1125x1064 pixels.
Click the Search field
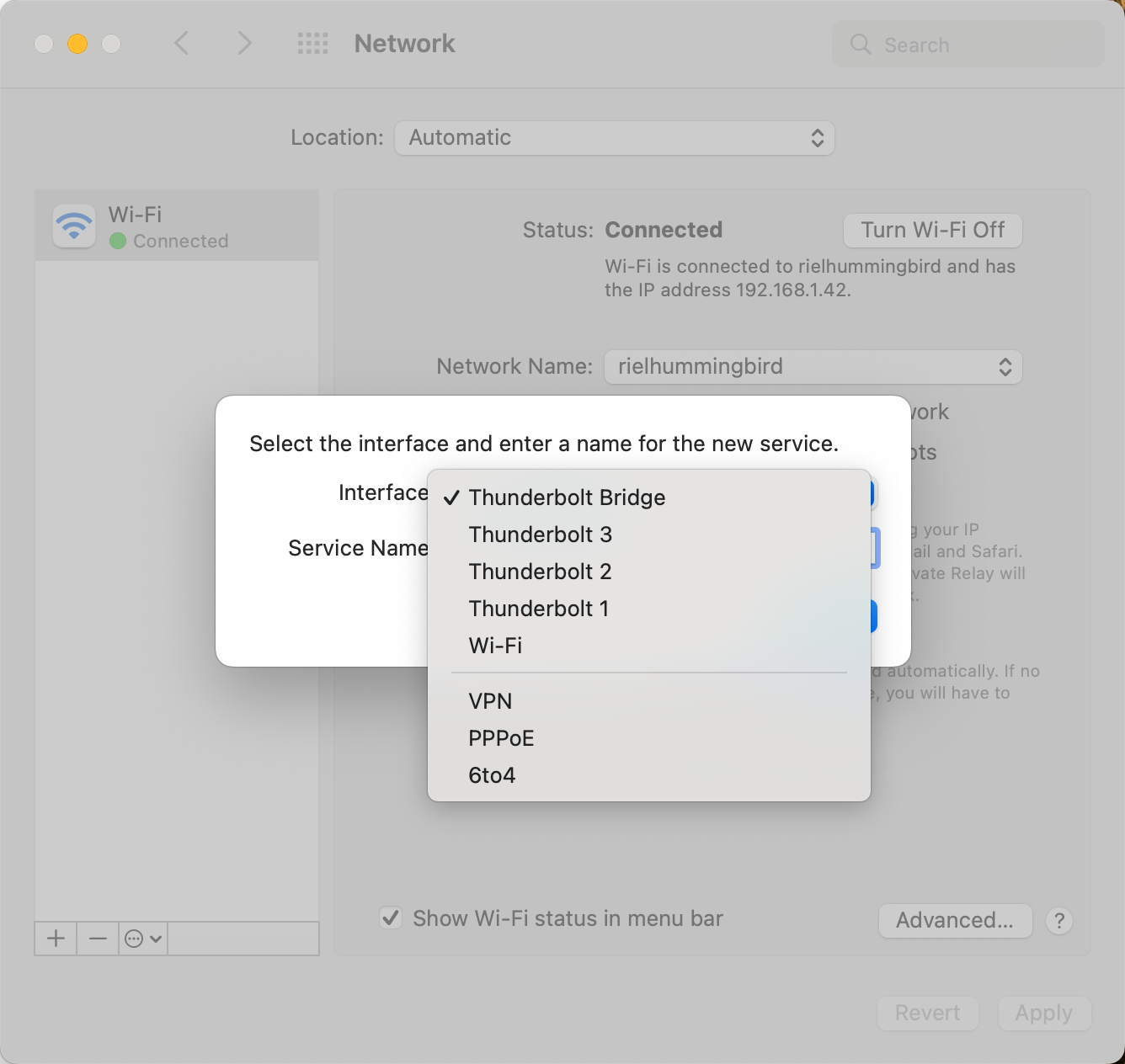tap(968, 45)
